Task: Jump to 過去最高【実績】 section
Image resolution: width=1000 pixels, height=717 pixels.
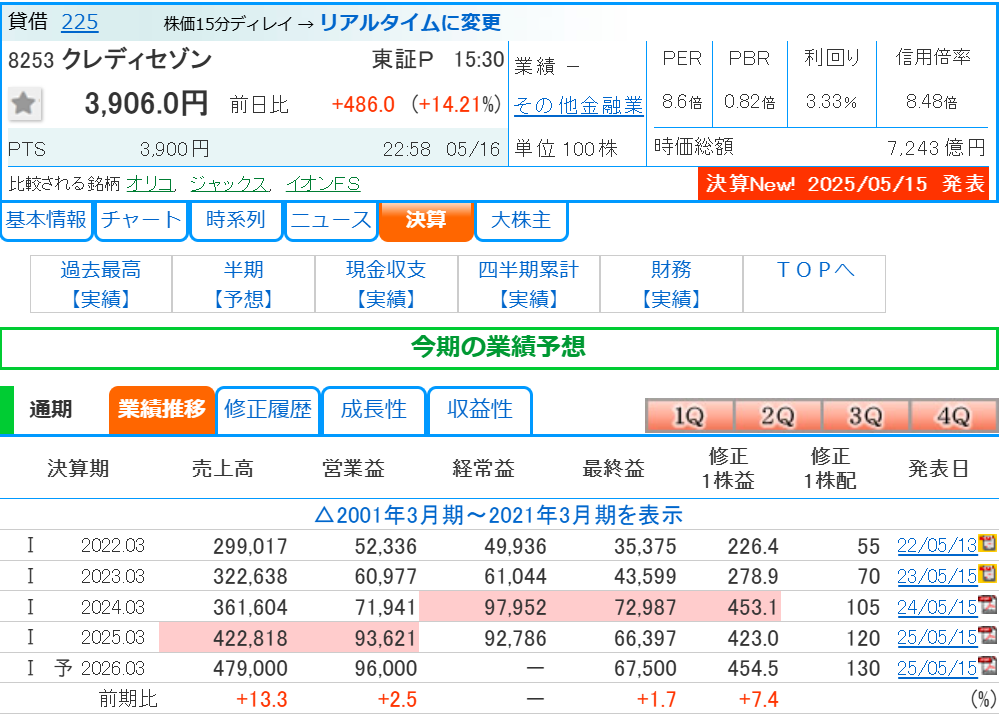Action: pyautogui.click(x=101, y=284)
